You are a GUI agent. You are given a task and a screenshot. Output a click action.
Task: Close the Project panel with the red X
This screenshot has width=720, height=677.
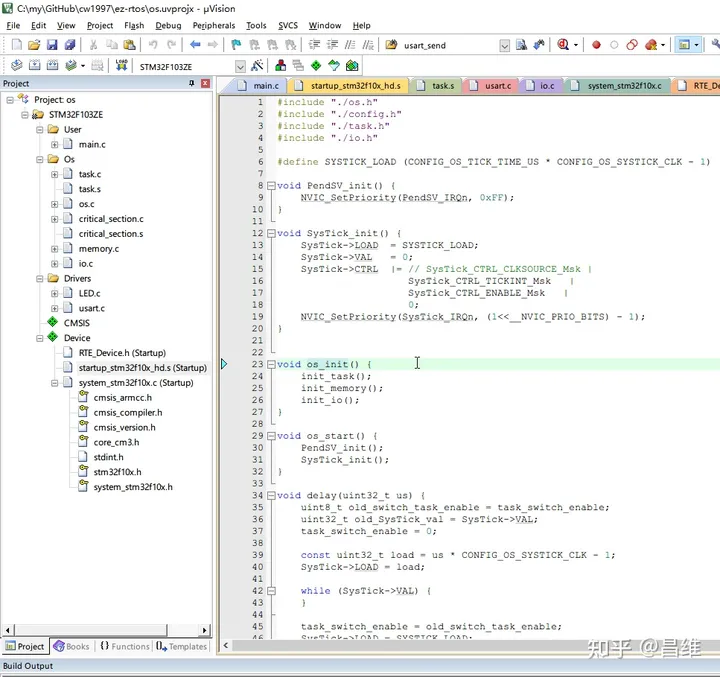205,83
